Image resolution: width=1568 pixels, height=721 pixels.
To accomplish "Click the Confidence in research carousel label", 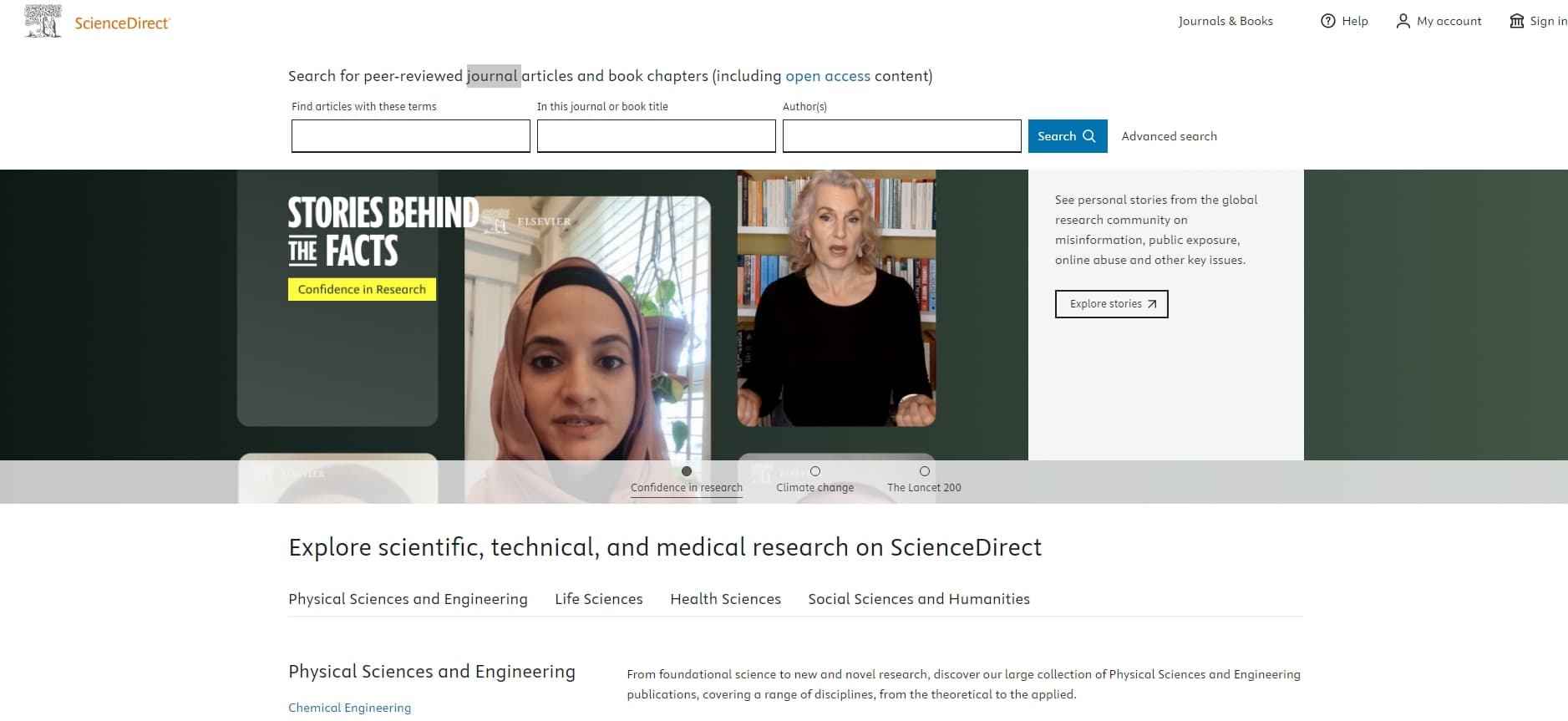I will (x=687, y=488).
